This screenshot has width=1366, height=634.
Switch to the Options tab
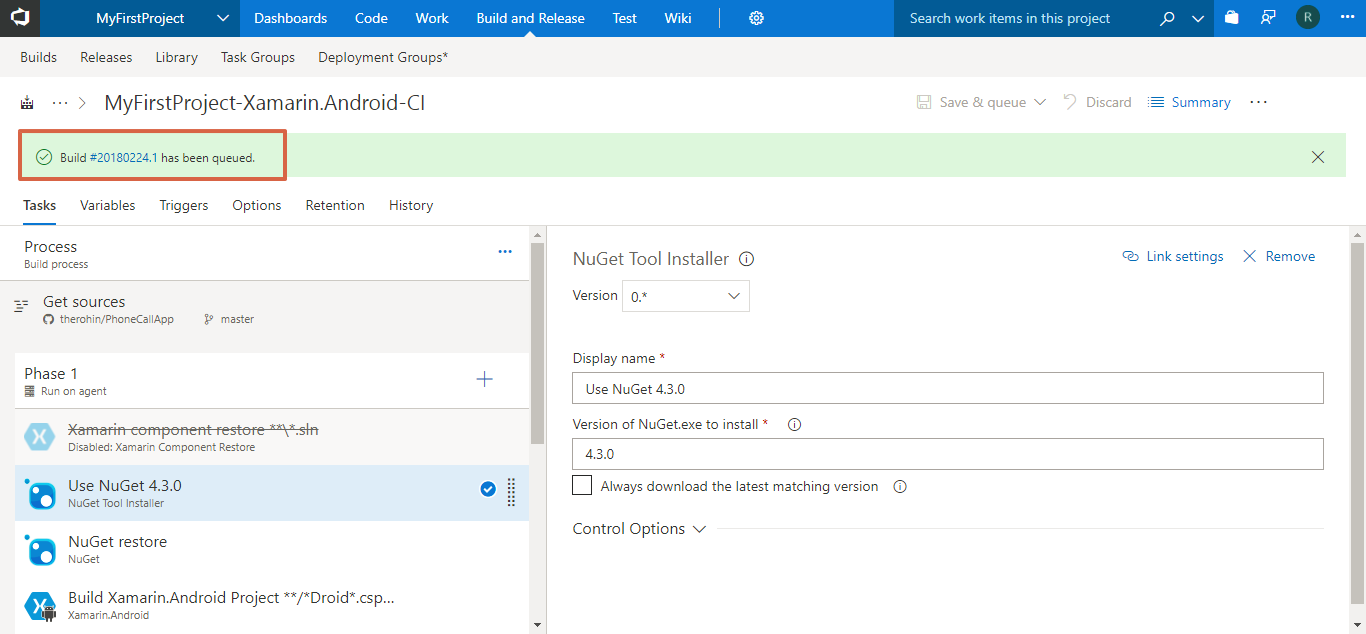click(257, 205)
